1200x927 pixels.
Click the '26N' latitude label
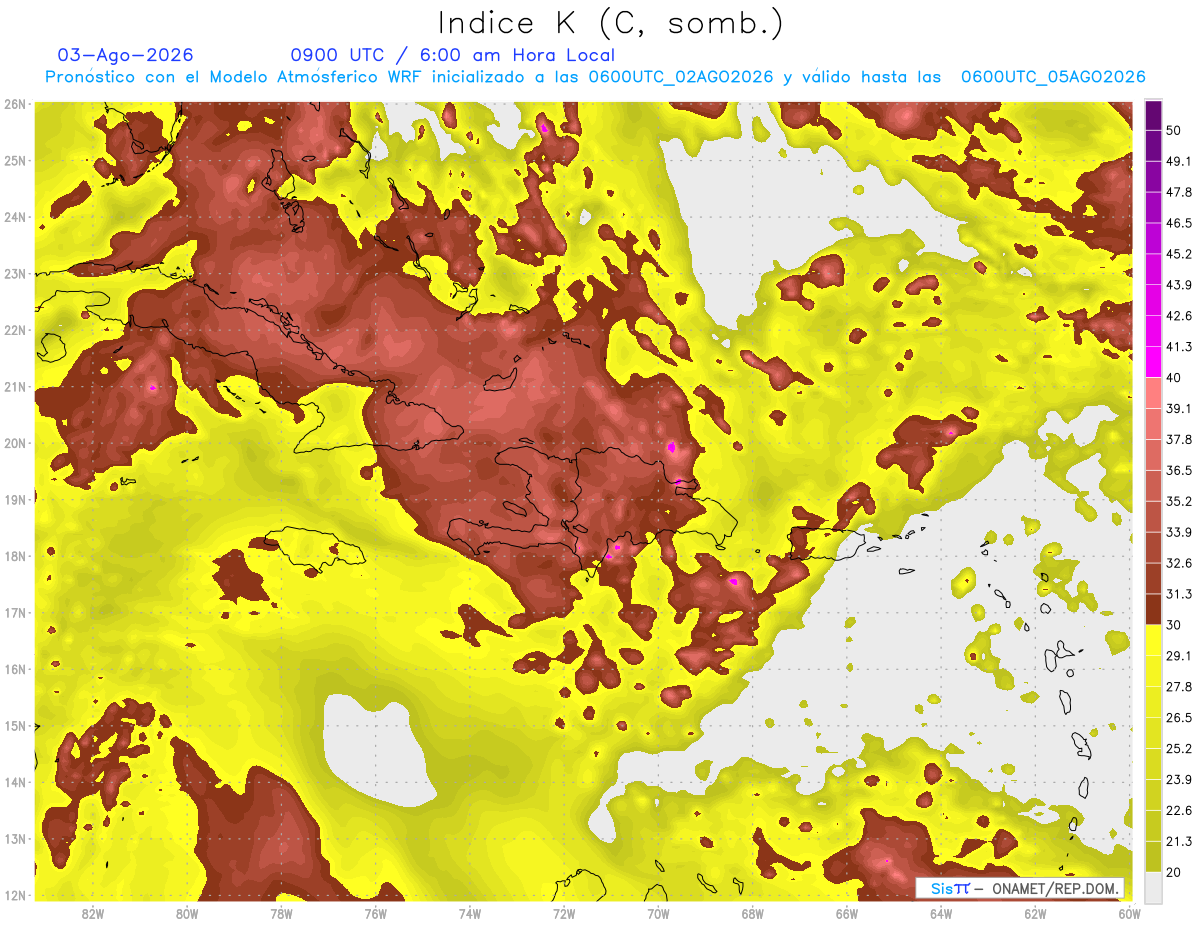click(15, 104)
